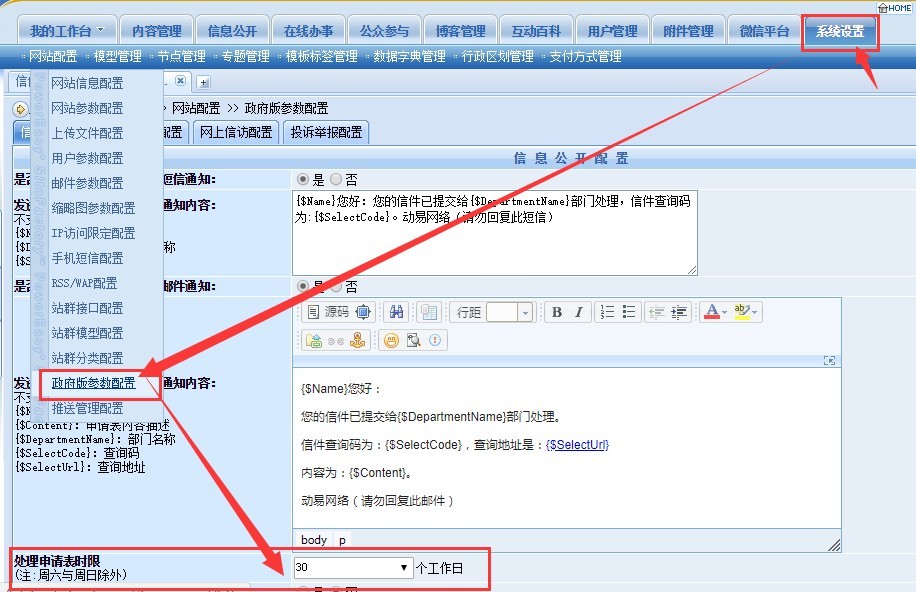This screenshot has height=592, width=916.
Task: Open the 我的工作台 dropdown menu
Action: coord(68,31)
